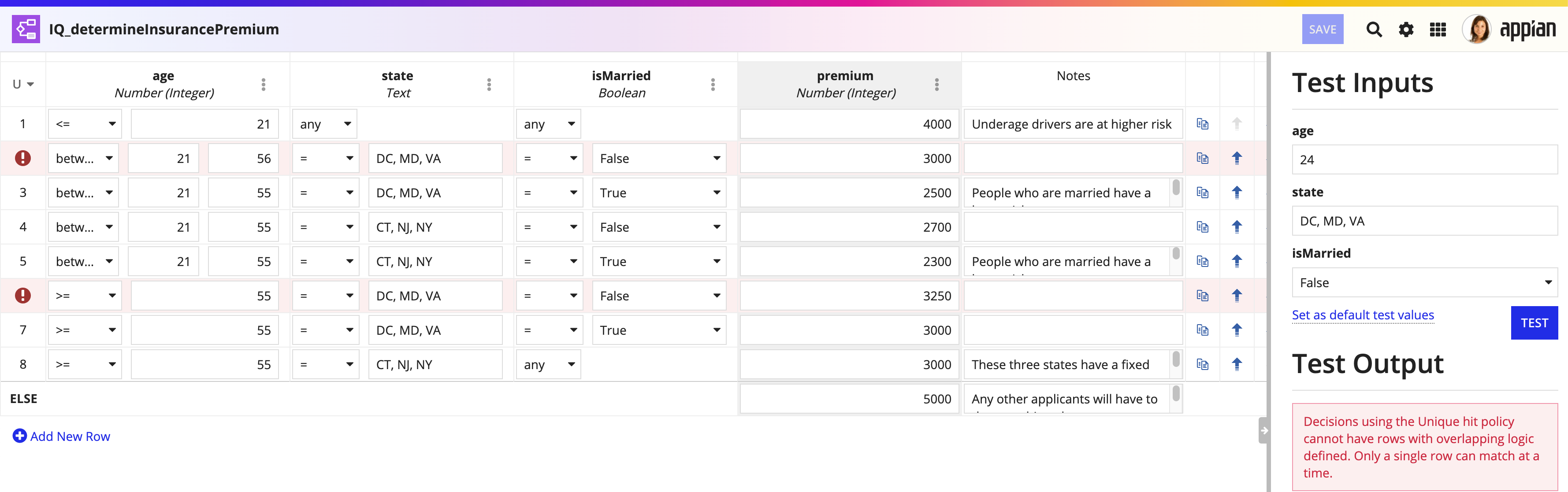Click Add New Row link

[x=62, y=437]
